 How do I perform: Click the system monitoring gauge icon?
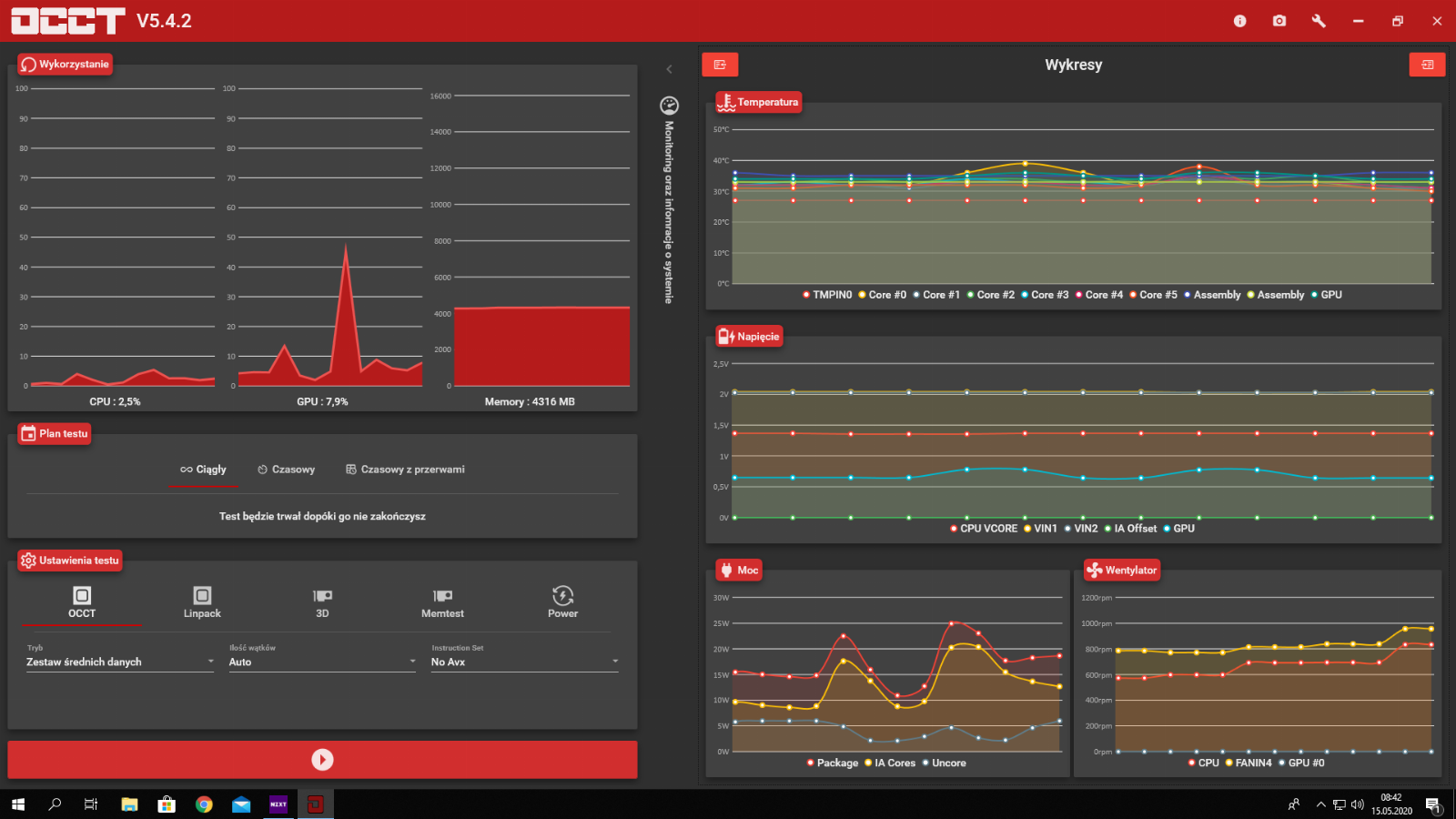click(669, 106)
